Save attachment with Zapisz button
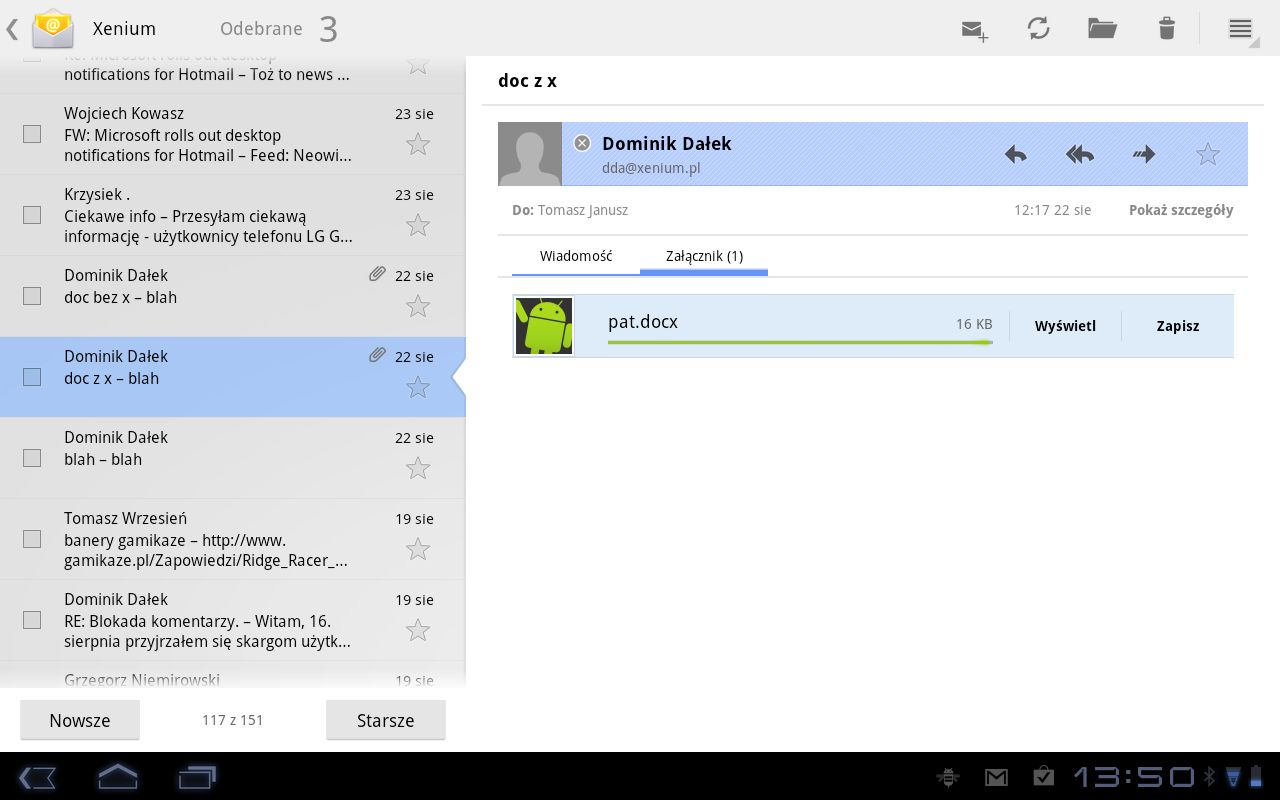Viewport: 1280px width, 800px height. [x=1177, y=326]
